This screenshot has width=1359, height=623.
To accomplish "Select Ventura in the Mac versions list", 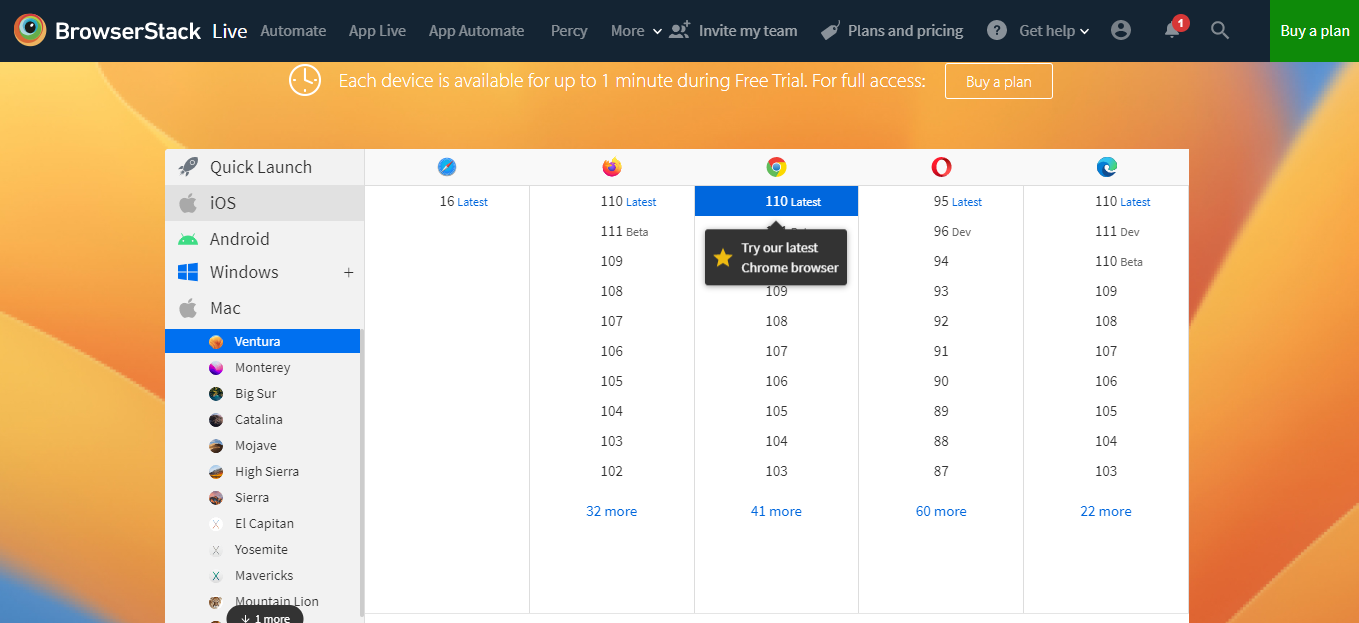I will click(x=262, y=341).
